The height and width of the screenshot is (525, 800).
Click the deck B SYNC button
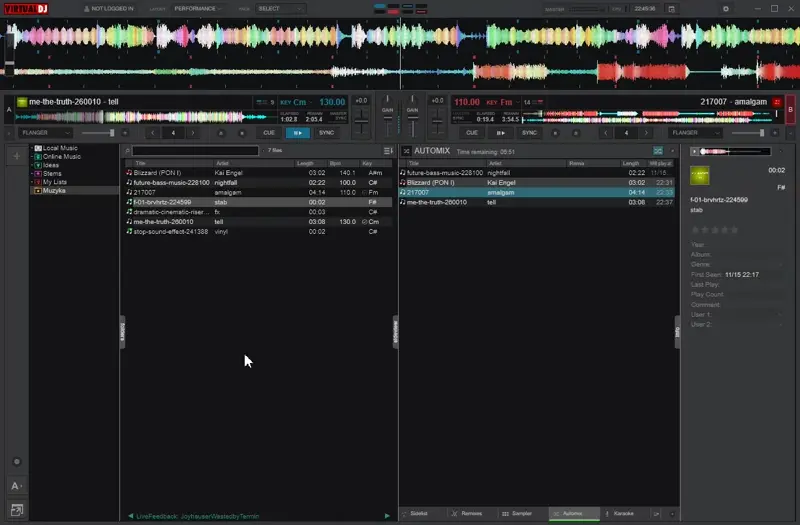click(x=529, y=133)
